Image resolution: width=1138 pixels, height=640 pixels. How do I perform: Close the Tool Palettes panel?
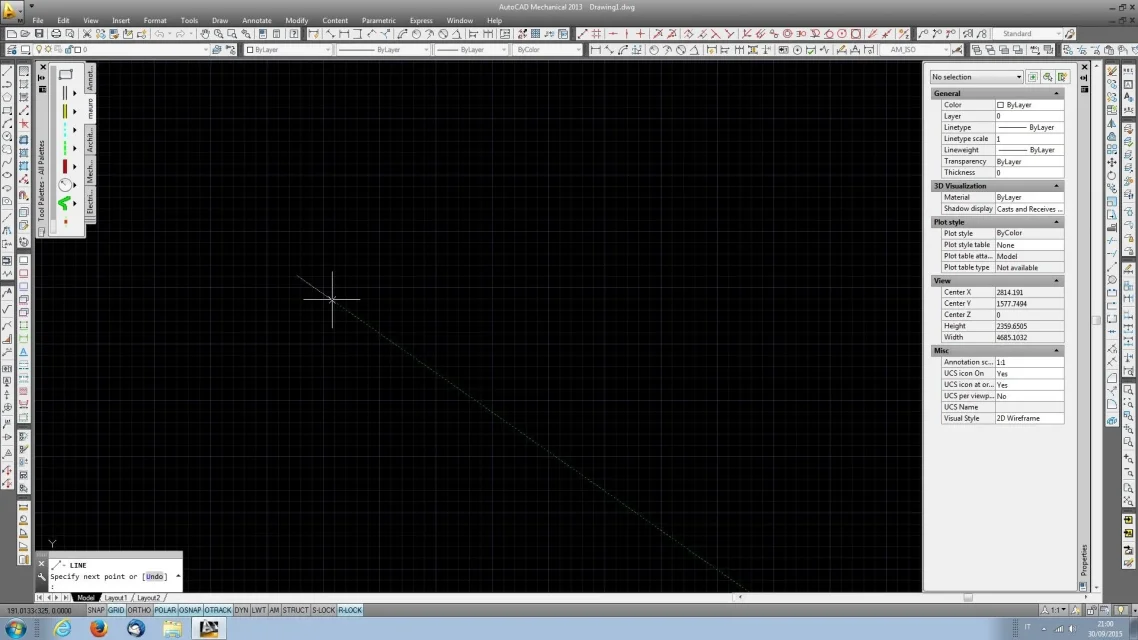click(x=43, y=67)
